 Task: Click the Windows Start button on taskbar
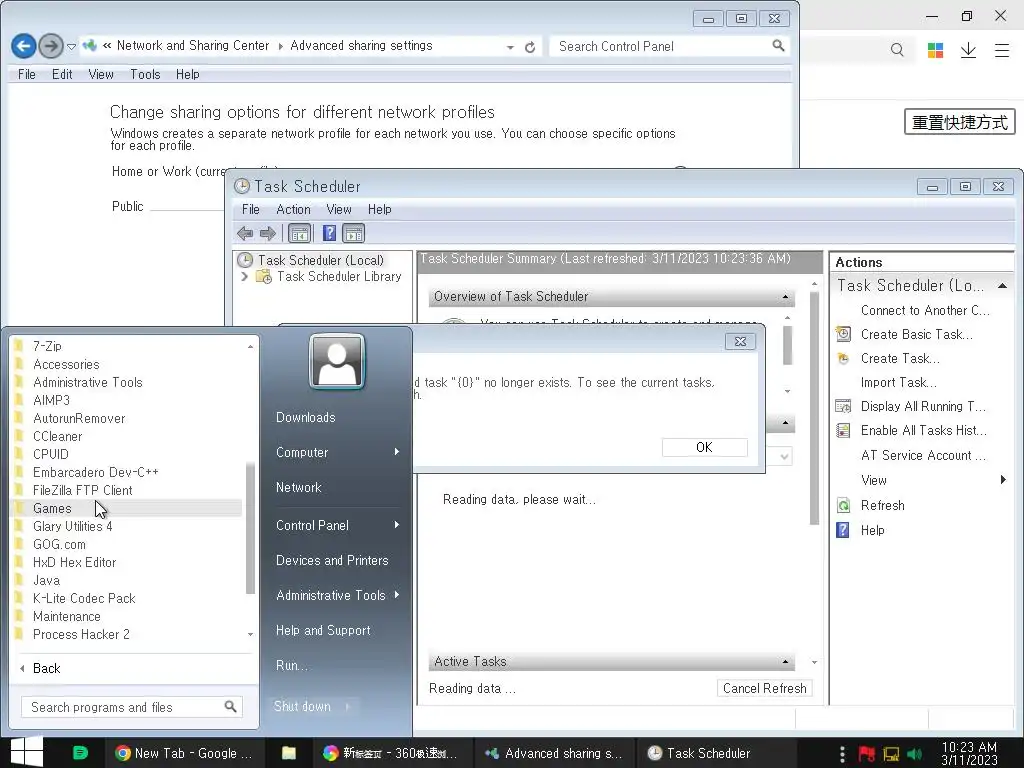point(27,752)
